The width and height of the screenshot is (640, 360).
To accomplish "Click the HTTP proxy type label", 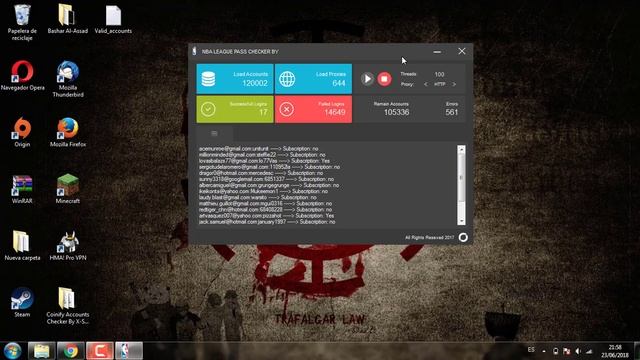I will (x=440, y=84).
